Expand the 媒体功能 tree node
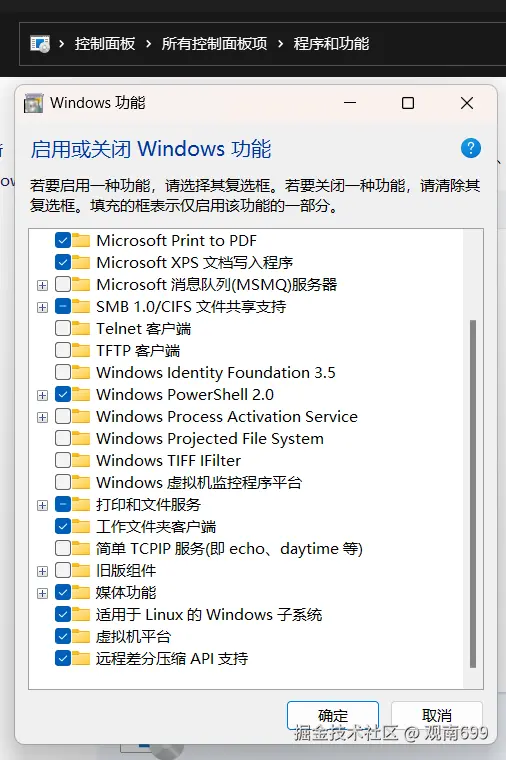Screen dimensions: 506x760 [43, 593]
